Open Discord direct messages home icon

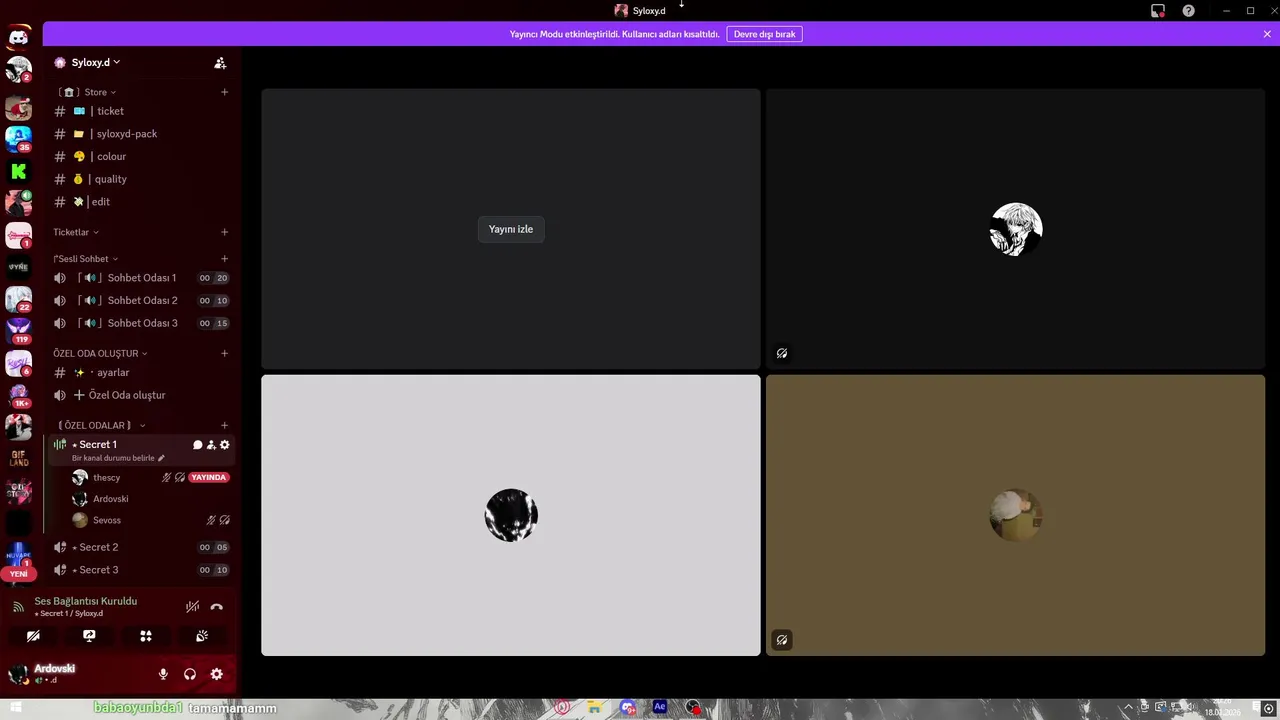click(x=18, y=38)
